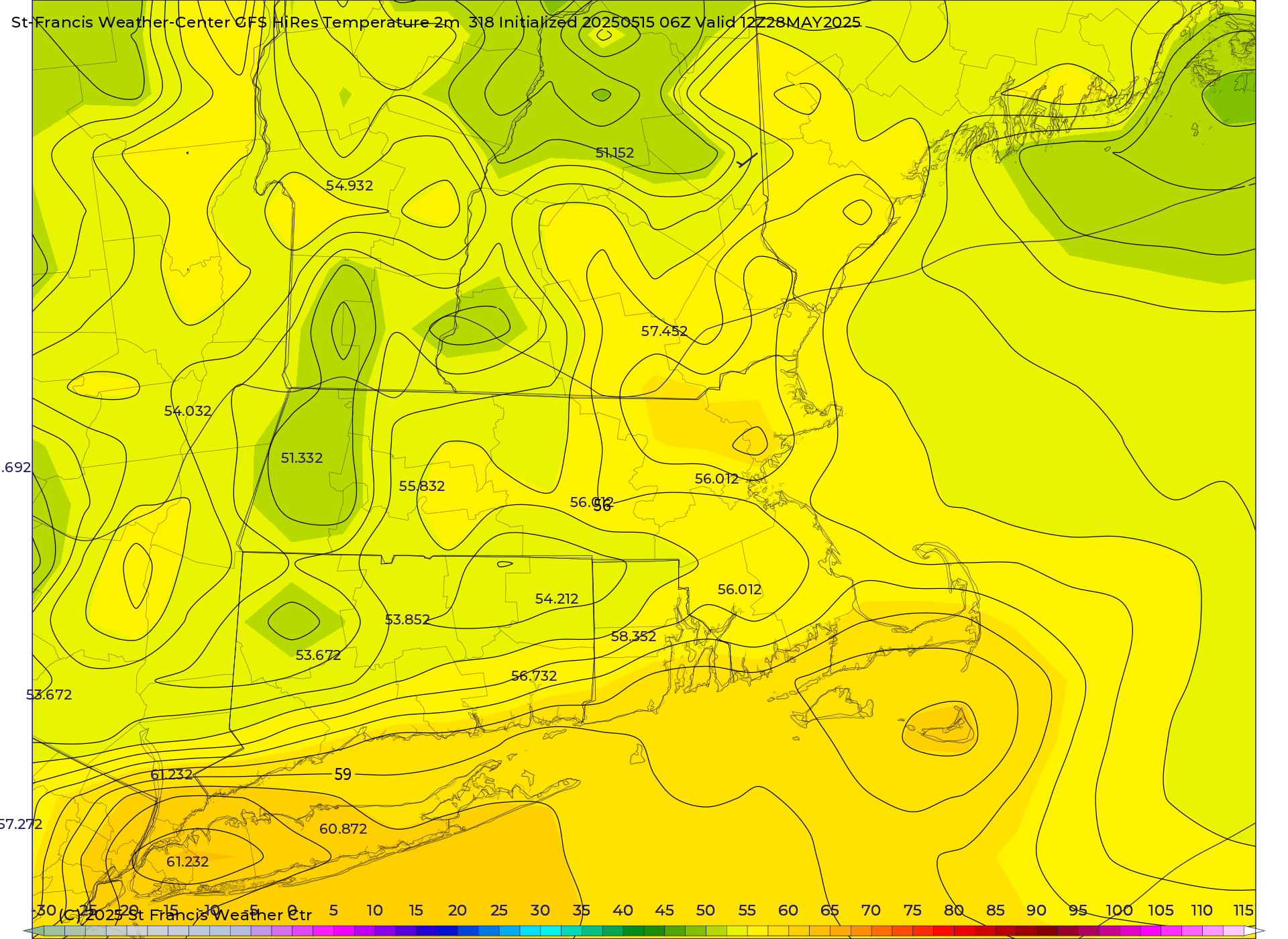This screenshot has height=939, width=1288.
Task: Select the 60.872 temperature value
Action: click(343, 829)
